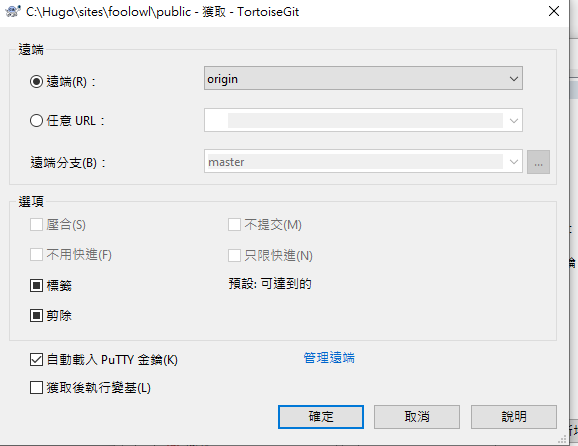Select the 遠端(R) radio button
This screenshot has height=446, width=578.
[x=36, y=81]
